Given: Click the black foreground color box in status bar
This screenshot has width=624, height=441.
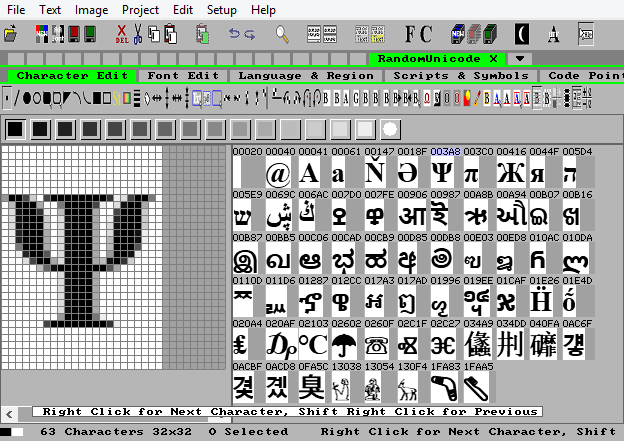Looking at the screenshot, I should coord(6,431).
